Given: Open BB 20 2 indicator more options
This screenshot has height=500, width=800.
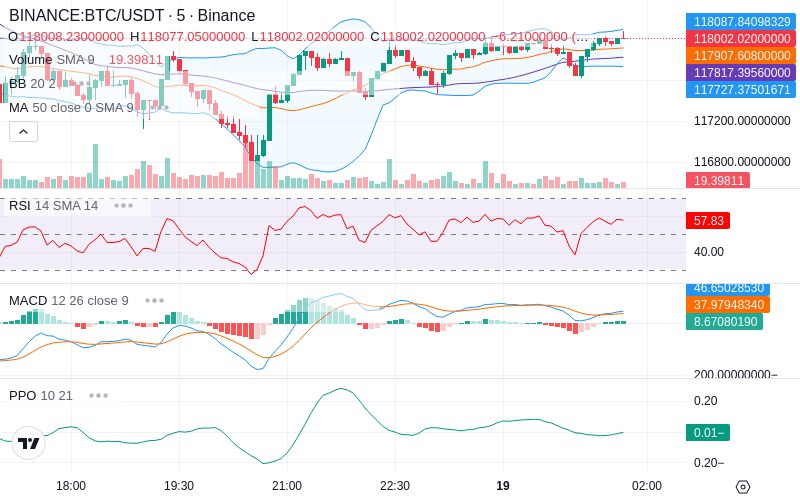Looking at the screenshot, I should [82, 83].
